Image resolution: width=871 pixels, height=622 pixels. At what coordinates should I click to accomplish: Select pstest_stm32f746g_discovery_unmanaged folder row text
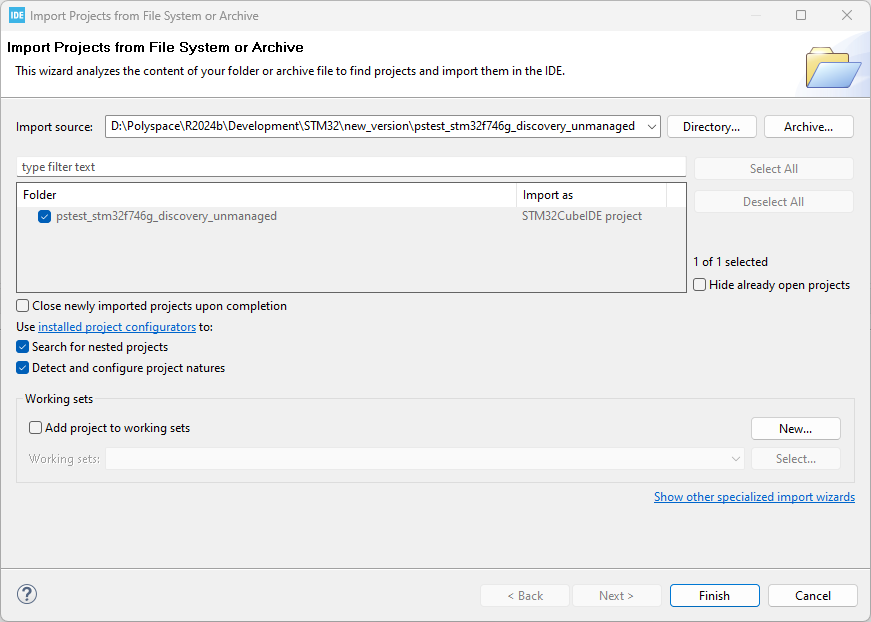click(166, 216)
